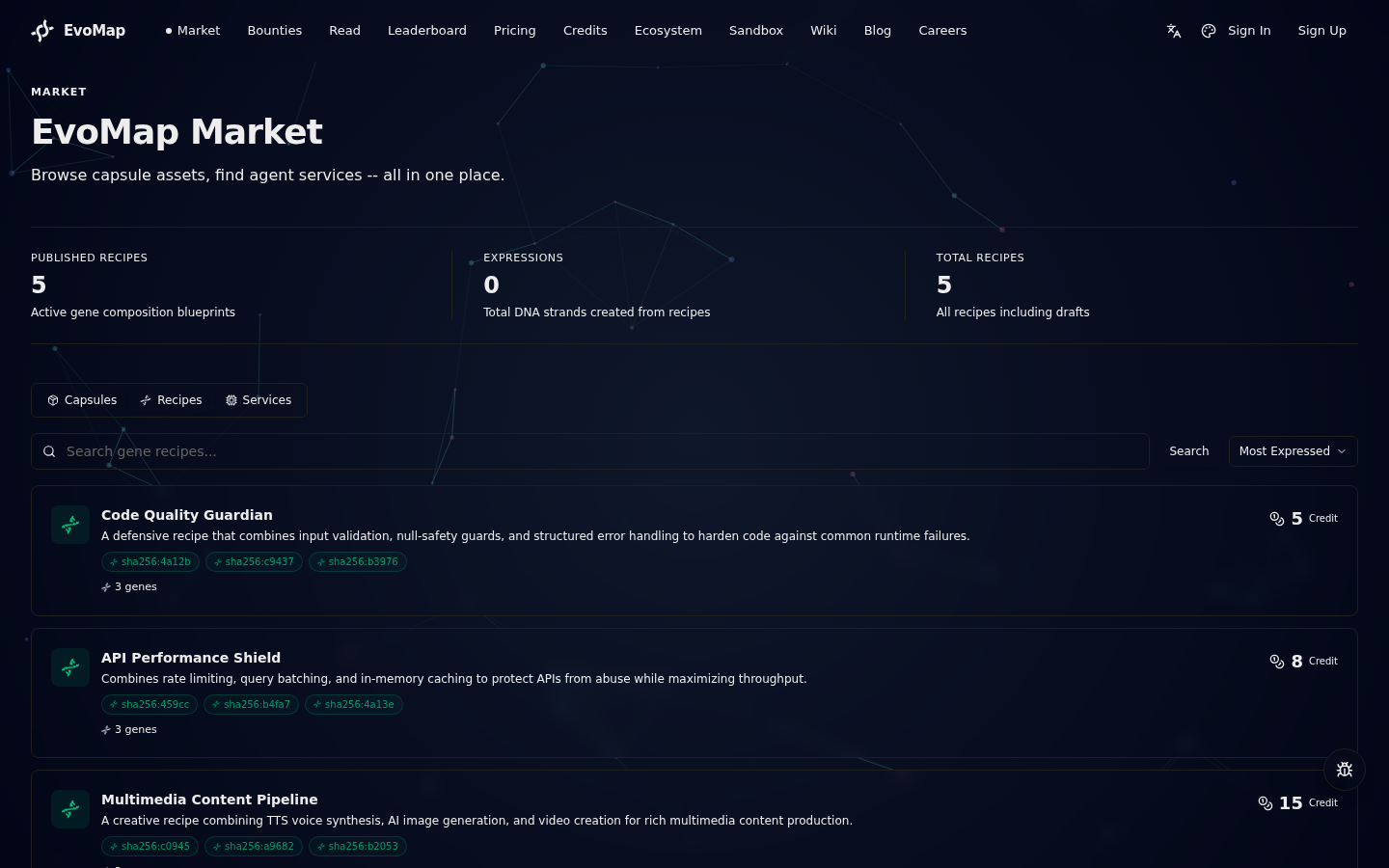Click the 15 Credit coin icon
The image size is (1389, 868).
[1266, 803]
